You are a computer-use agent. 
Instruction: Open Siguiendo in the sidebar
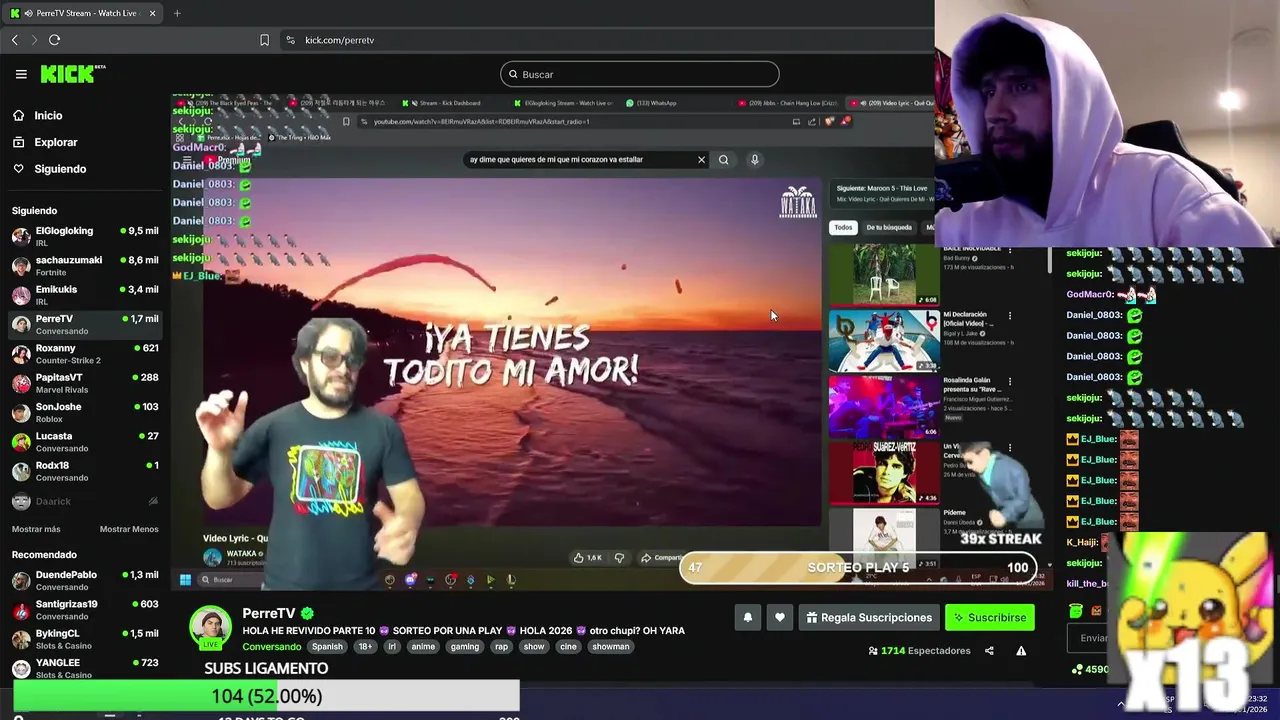click(60, 169)
